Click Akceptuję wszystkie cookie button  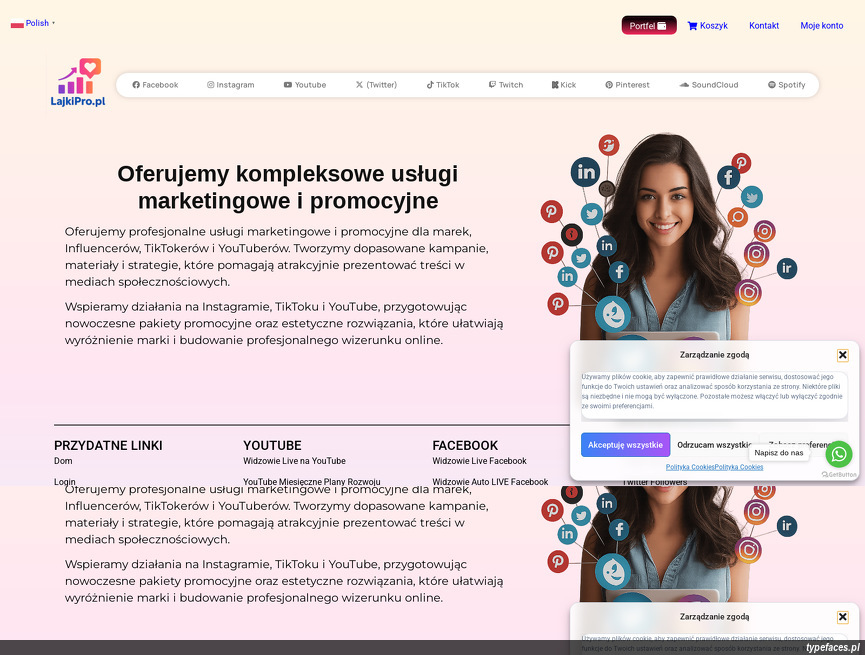click(625, 445)
